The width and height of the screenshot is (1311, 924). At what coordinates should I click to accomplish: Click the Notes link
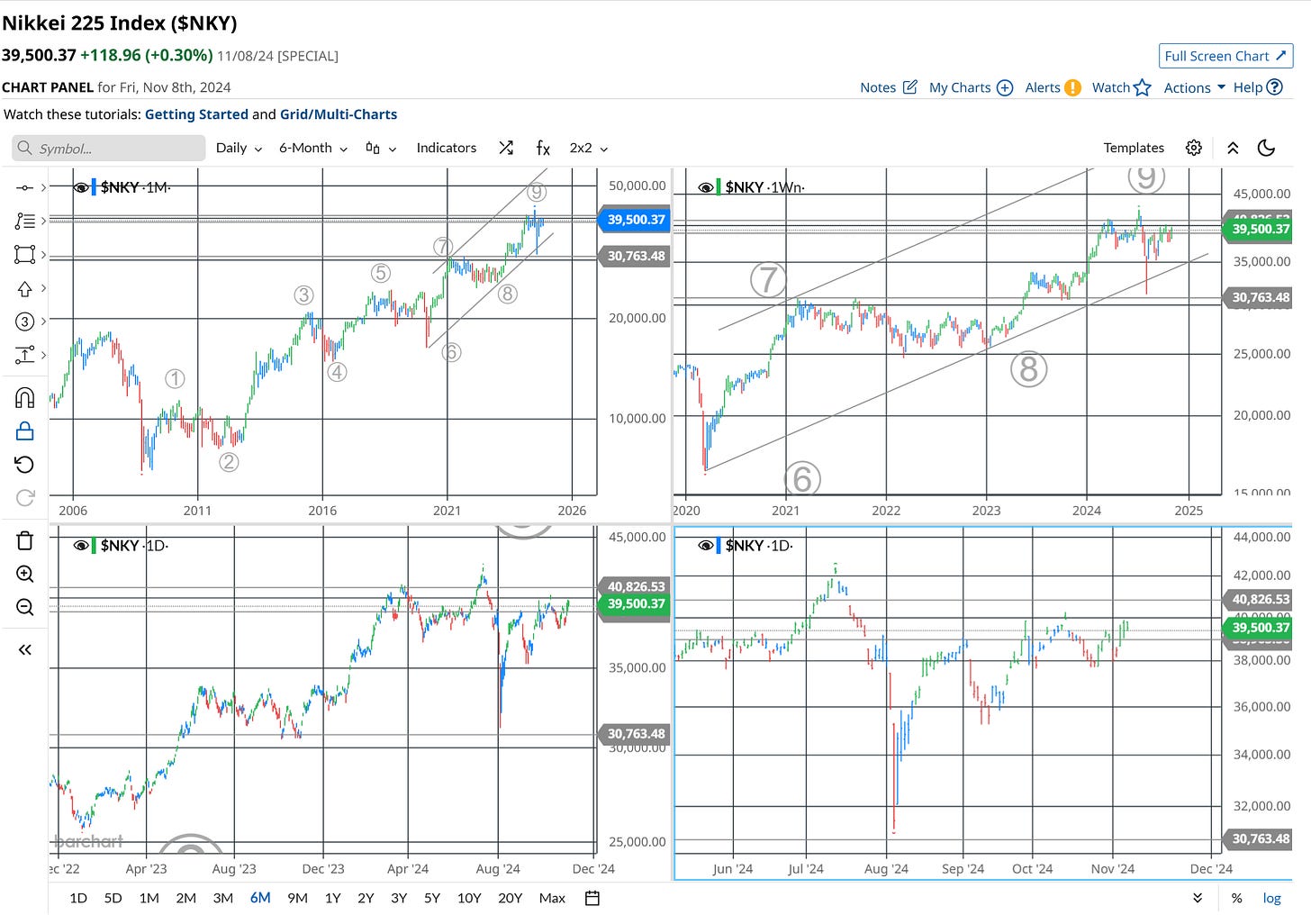878,87
